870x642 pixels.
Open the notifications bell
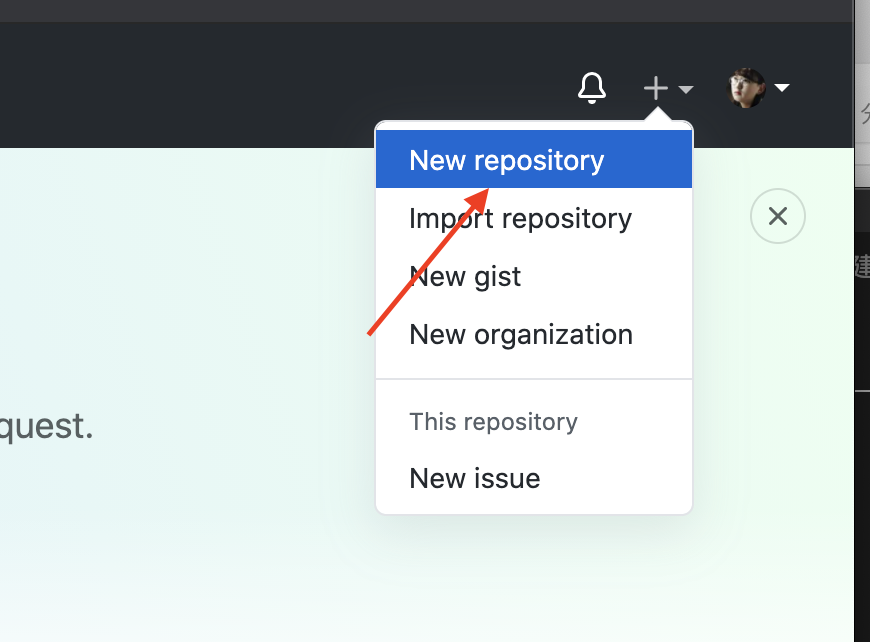[x=592, y=88]
